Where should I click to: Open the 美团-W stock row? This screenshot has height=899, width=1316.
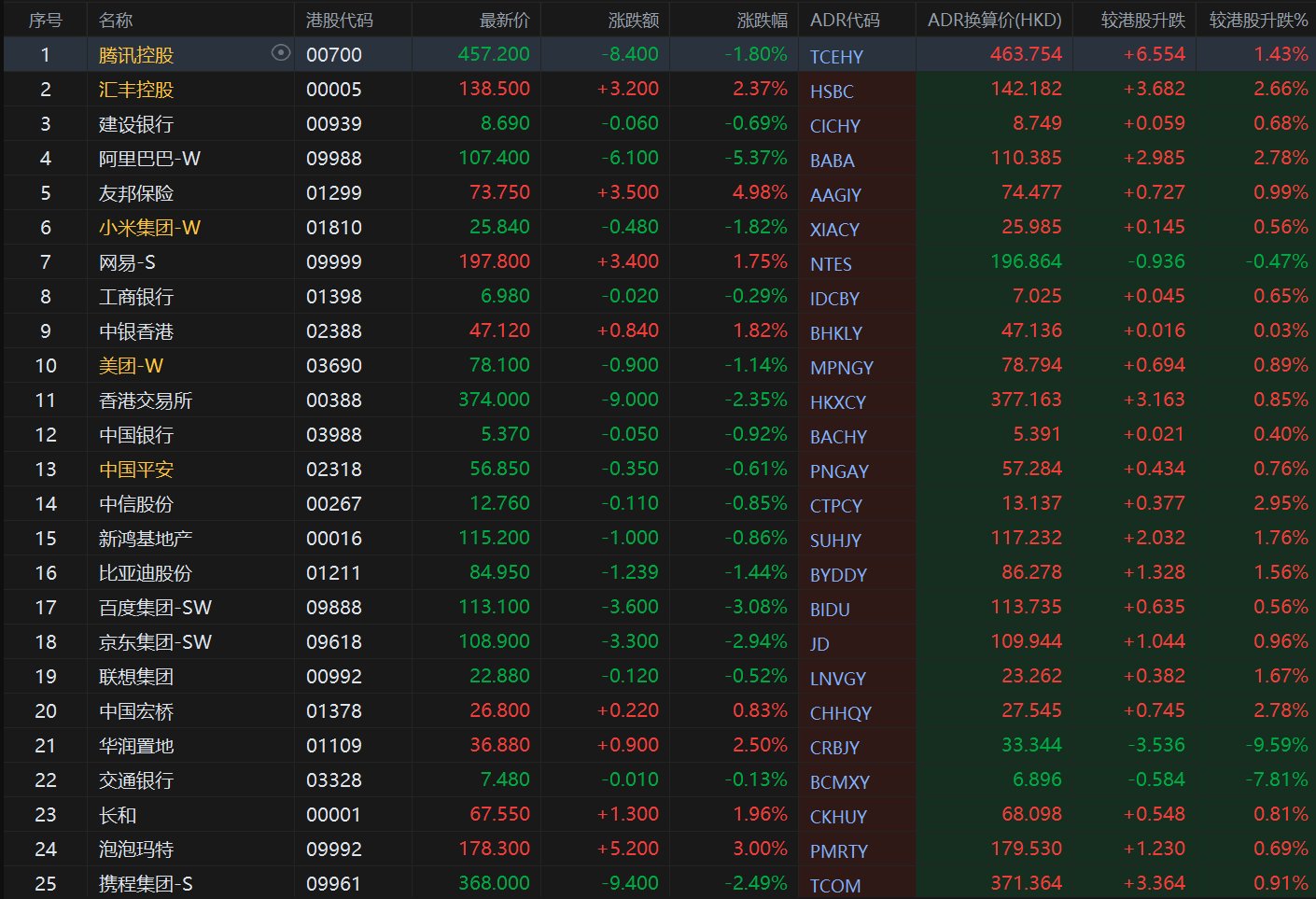pos(658,365)
